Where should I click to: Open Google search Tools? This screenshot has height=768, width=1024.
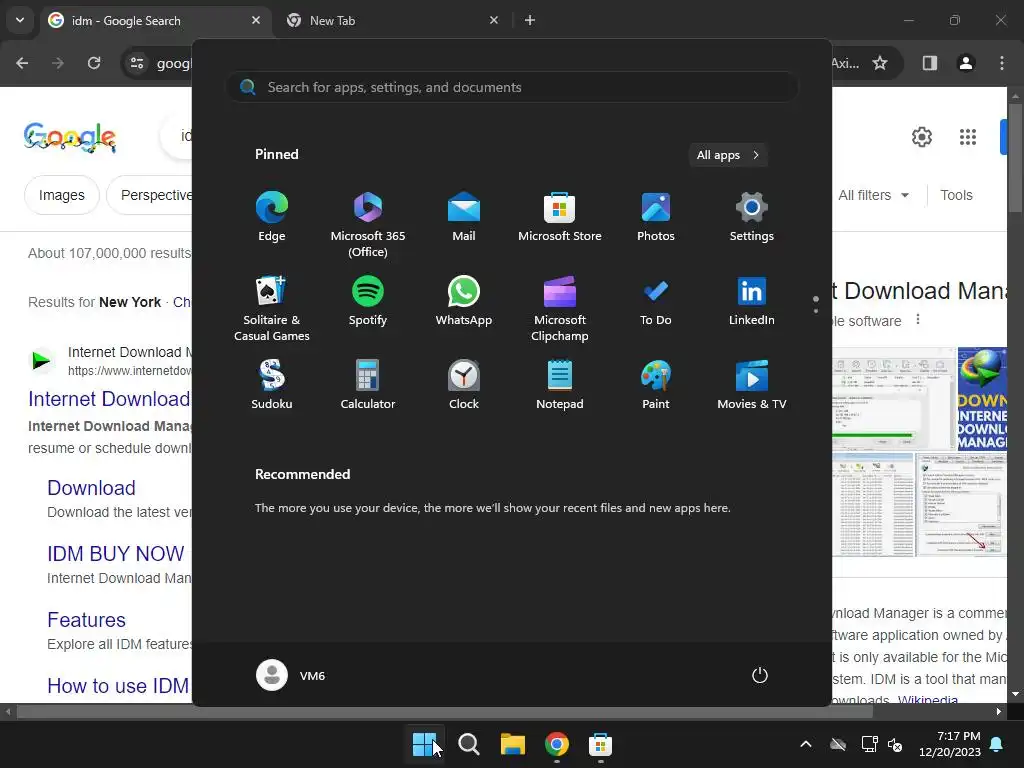point(956,195)
